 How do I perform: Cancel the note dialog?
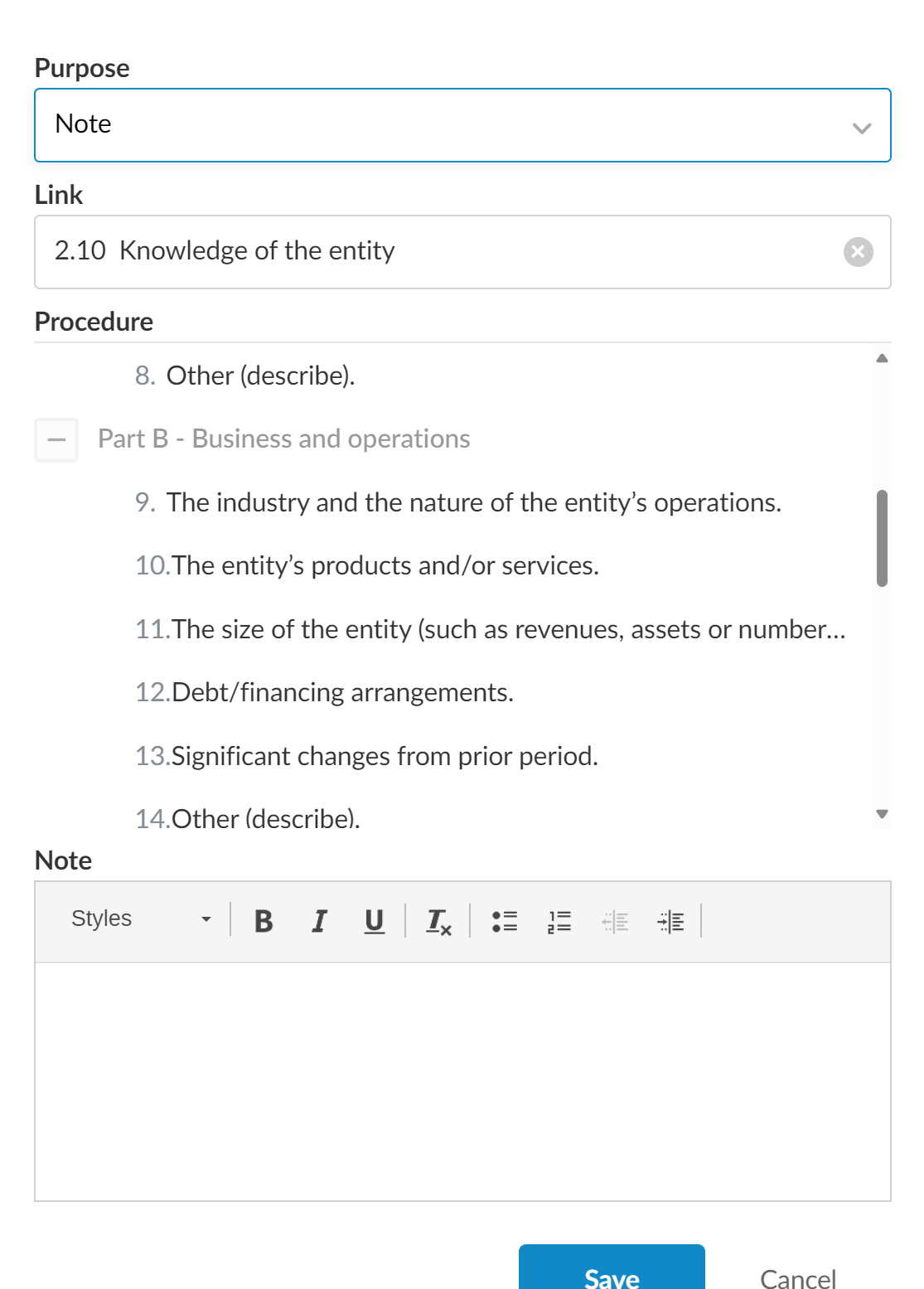(x=797, y=1277)
